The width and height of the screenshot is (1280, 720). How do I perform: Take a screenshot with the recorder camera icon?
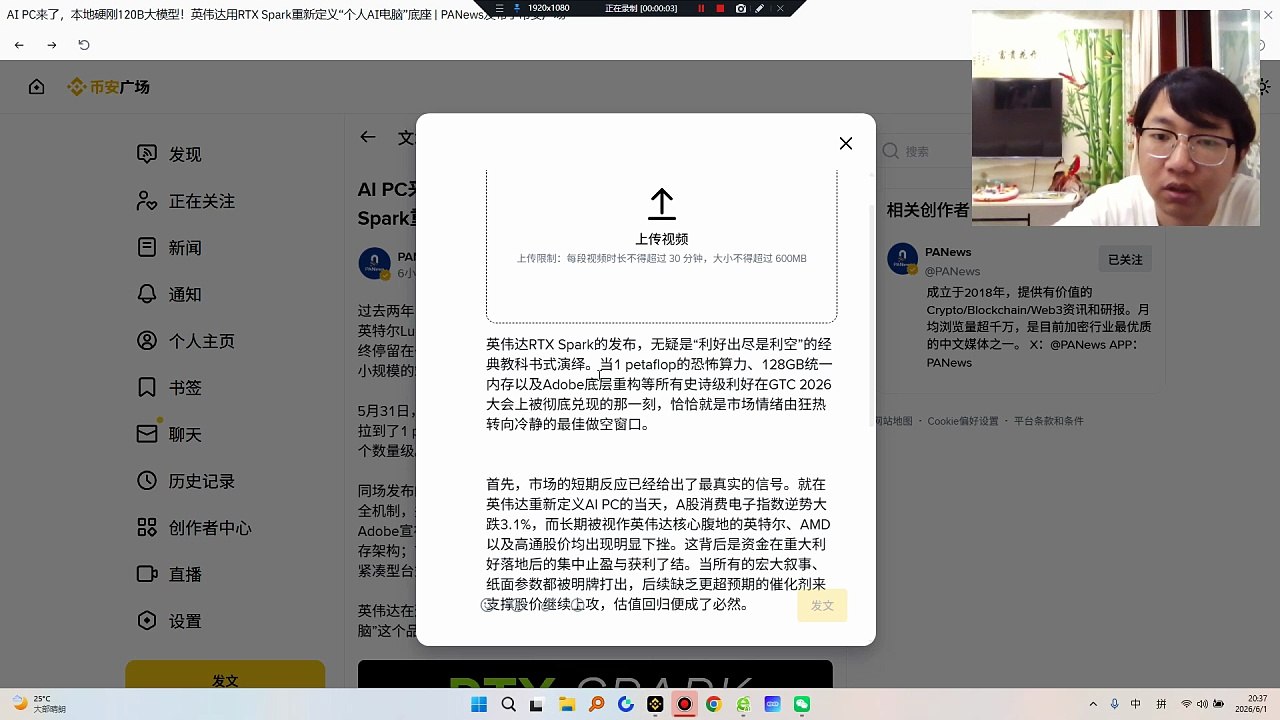[740, 8]
